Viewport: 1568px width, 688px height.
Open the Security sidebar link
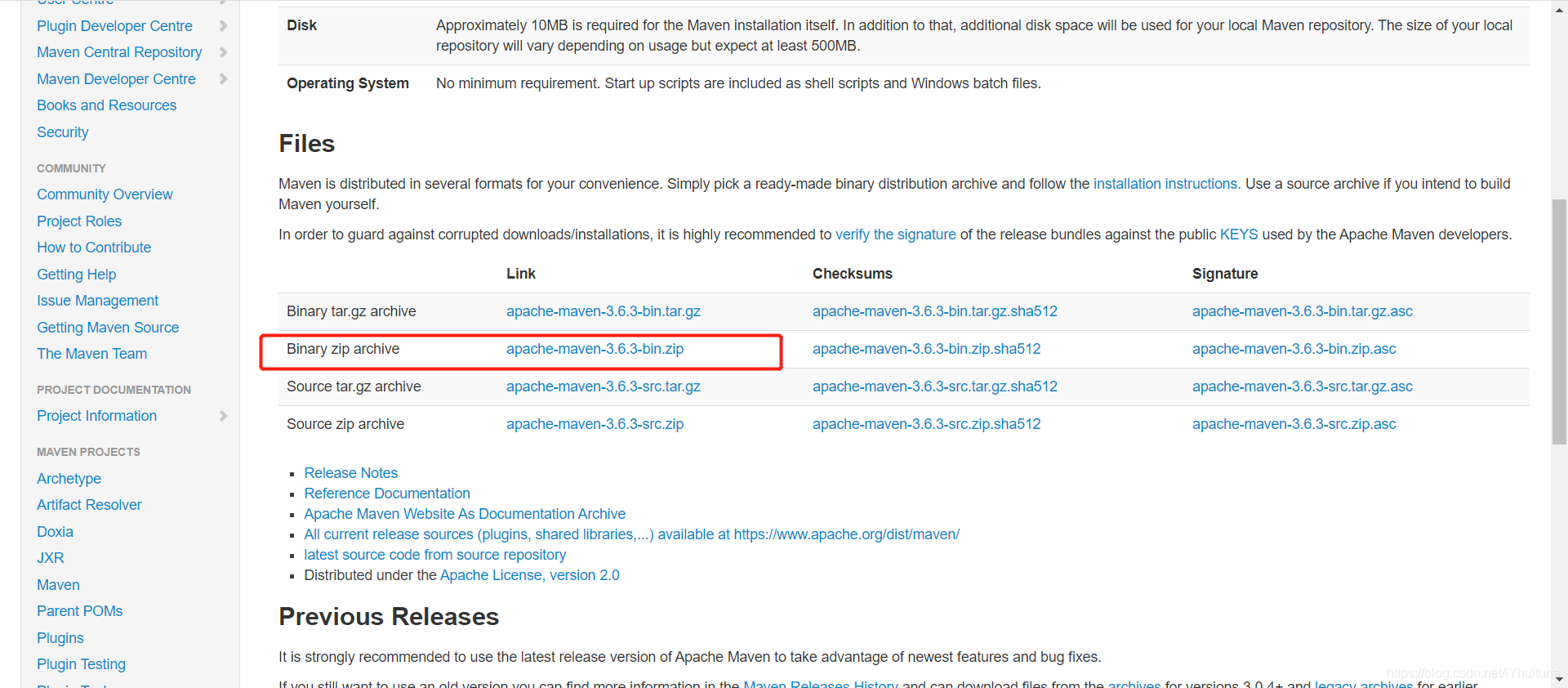[x=62, y=132]
